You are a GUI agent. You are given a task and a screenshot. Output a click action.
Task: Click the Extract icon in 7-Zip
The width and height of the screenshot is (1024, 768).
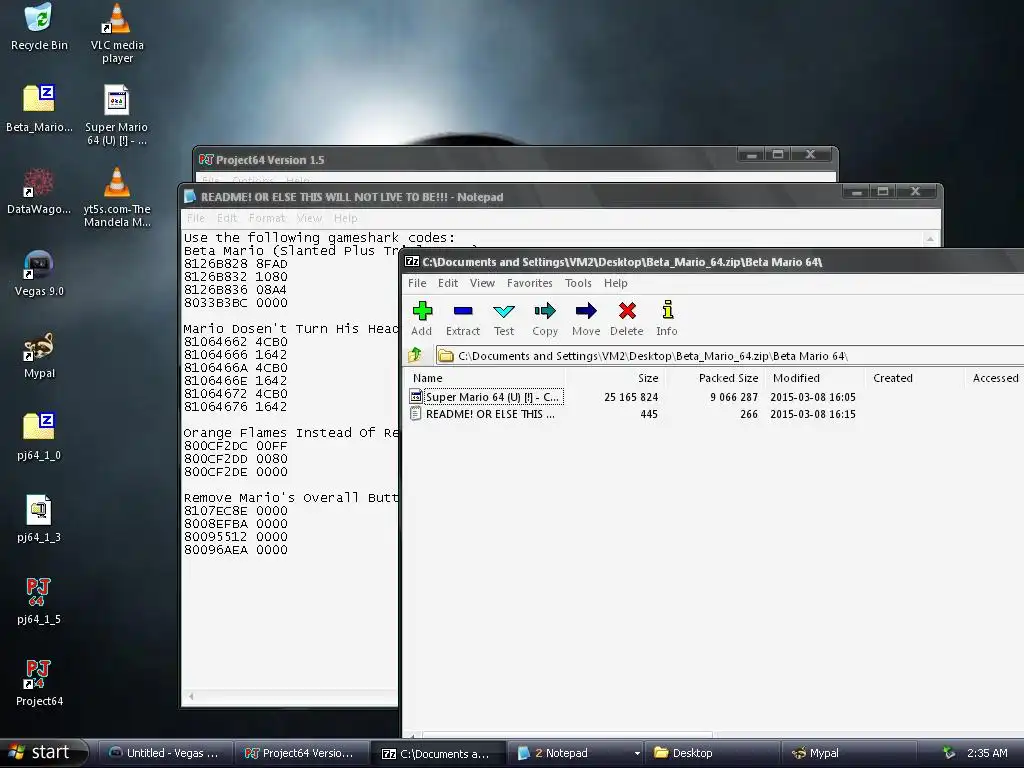[463, 318]
